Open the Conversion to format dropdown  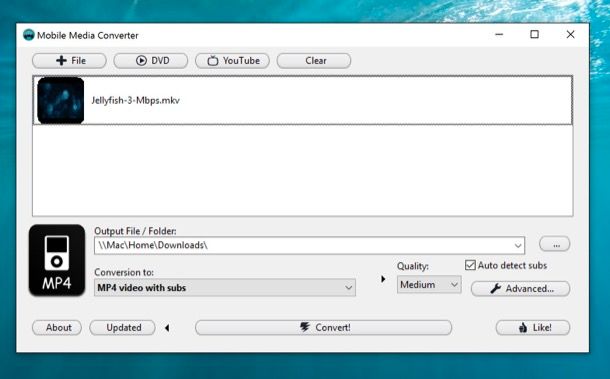pyautogui.click(x=225, y=288)
